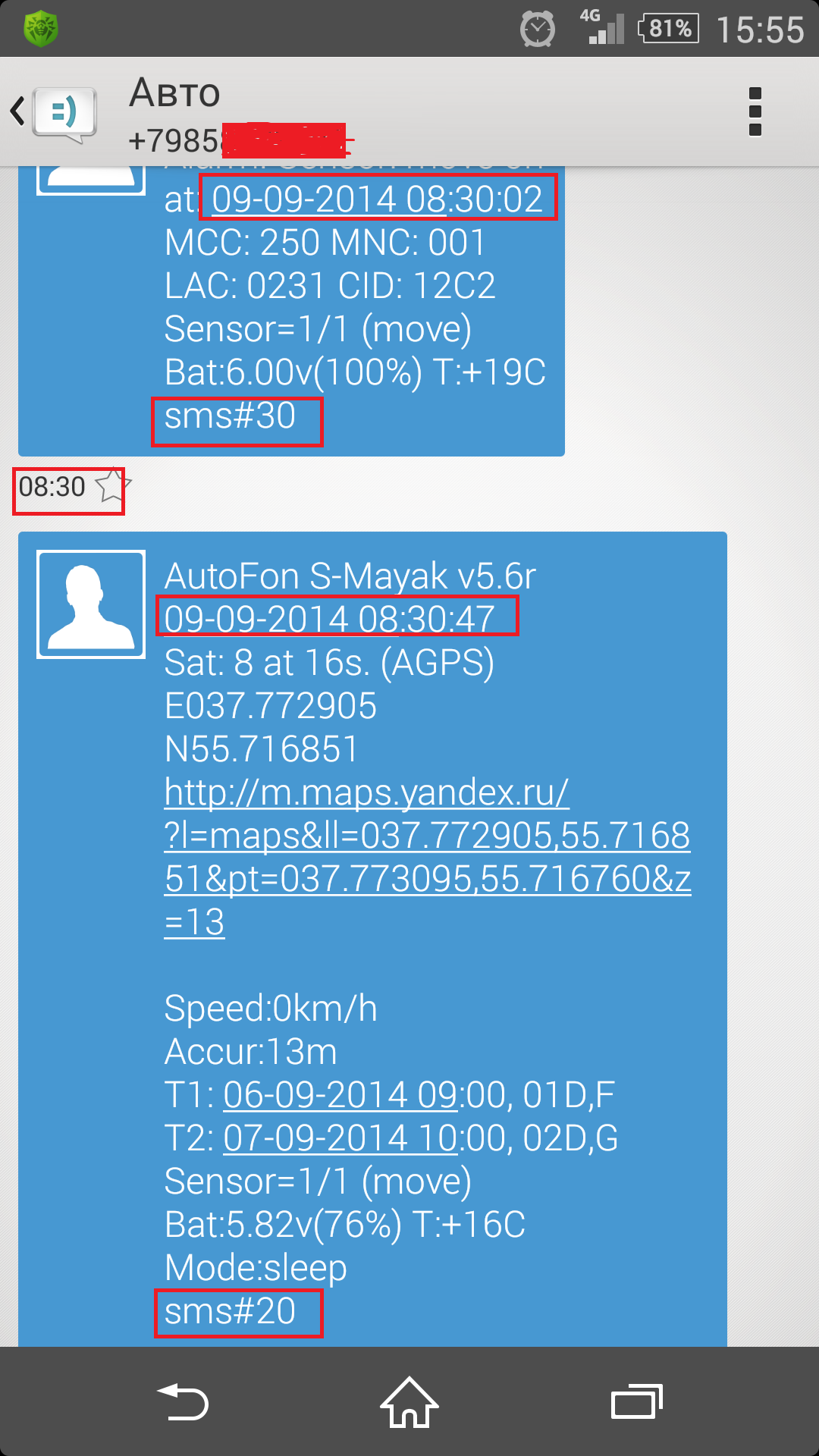Screen dimensions: 819x1456
Task: Open the three-dot overflow menu
Action: tap(755, 112)
